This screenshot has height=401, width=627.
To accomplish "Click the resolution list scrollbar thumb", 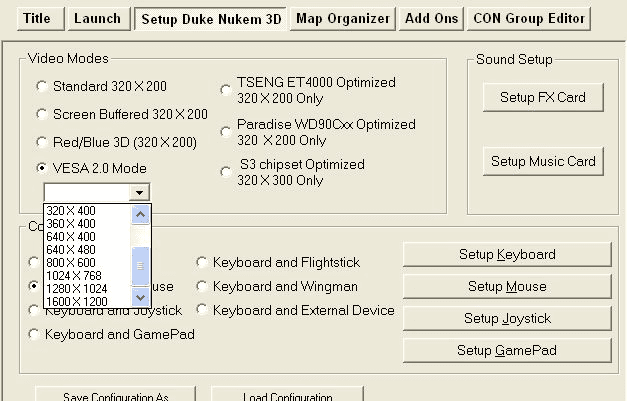I will pos(140,266).
